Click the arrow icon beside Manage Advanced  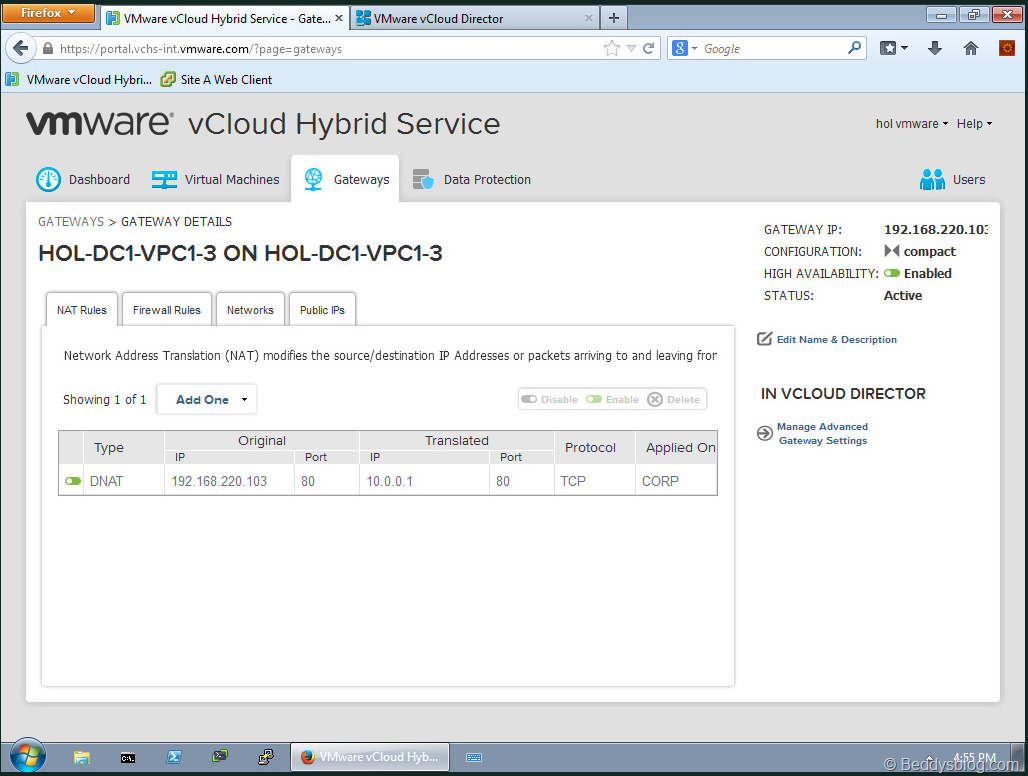point(764,433)
